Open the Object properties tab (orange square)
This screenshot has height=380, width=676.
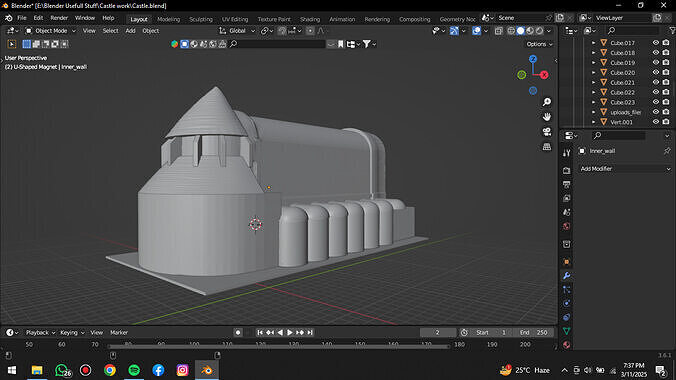coord(566,262)
